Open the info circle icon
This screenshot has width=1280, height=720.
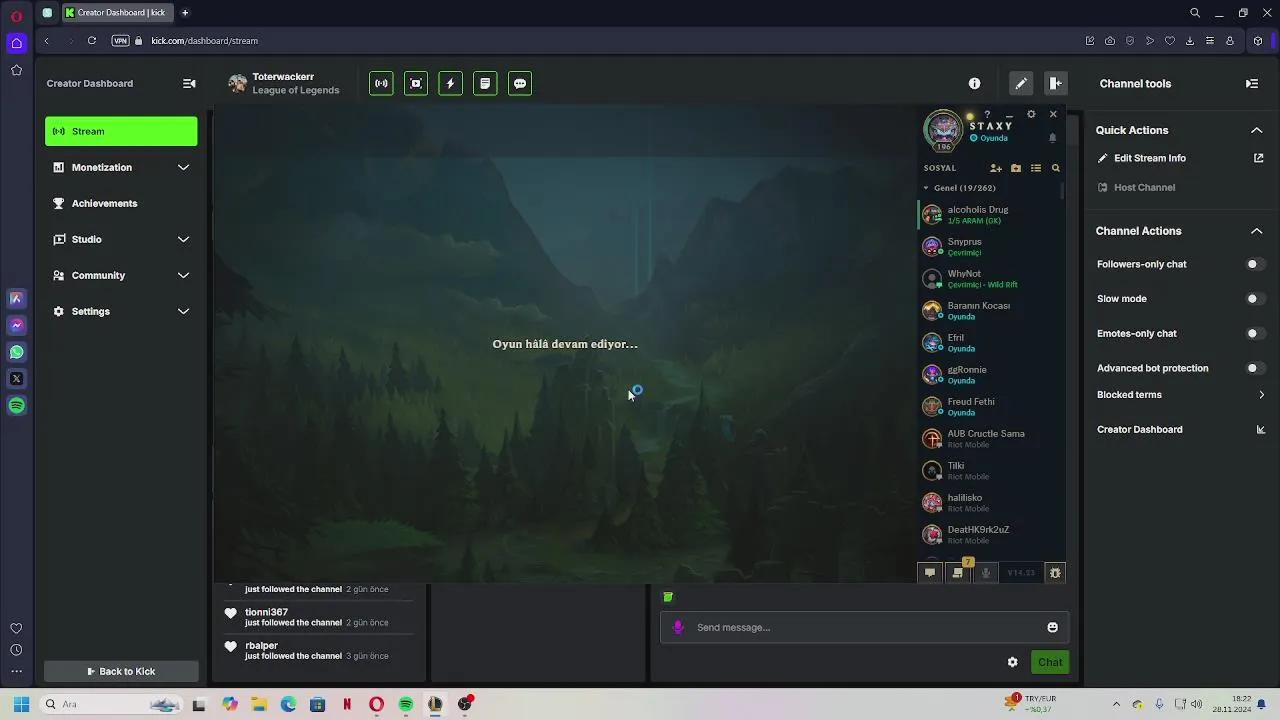[974, 84]
